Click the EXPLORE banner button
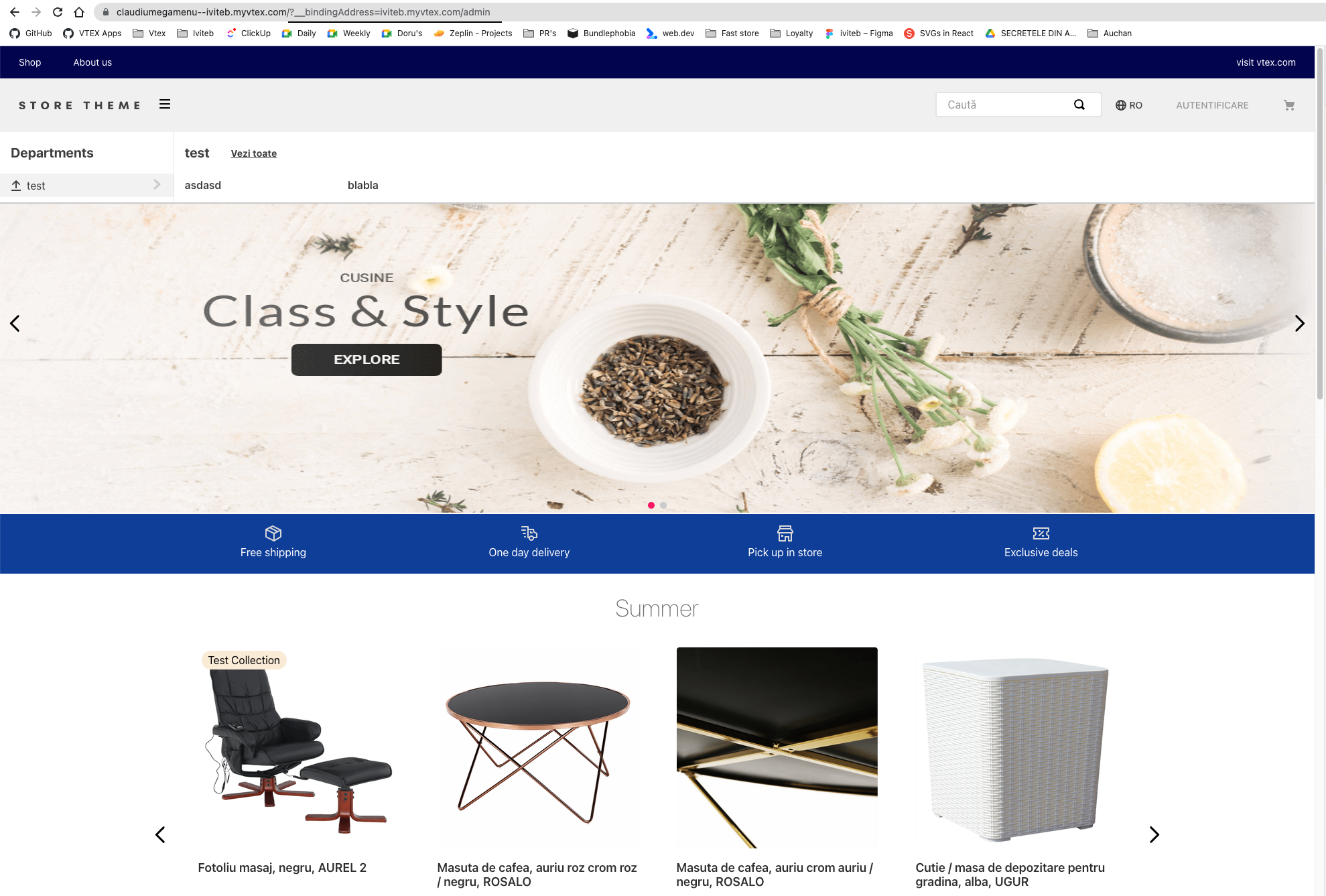 coord(367,360)
